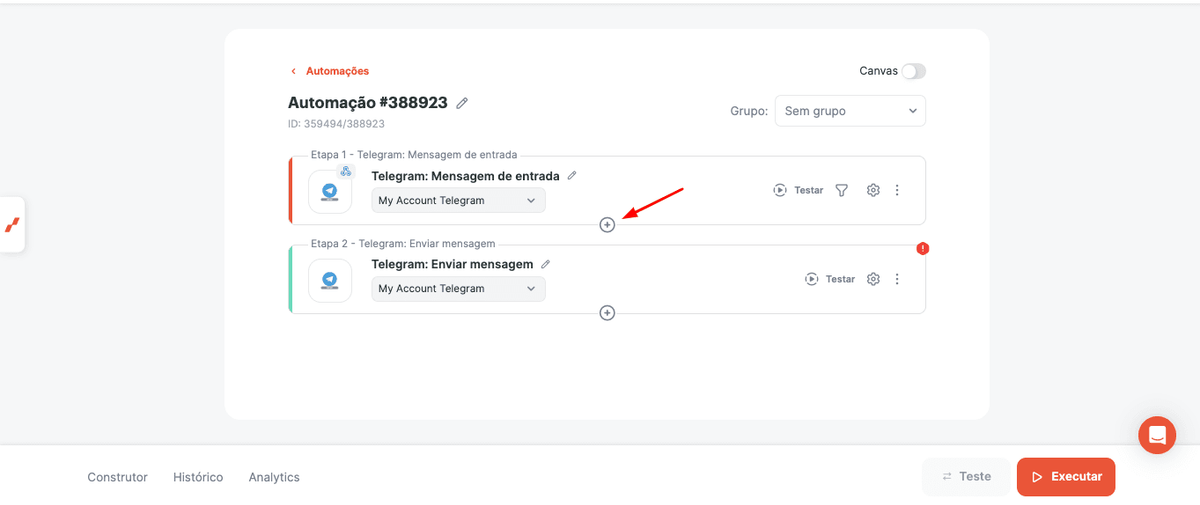Click the 'Automação #388923' title

click(x=368, y=103)
